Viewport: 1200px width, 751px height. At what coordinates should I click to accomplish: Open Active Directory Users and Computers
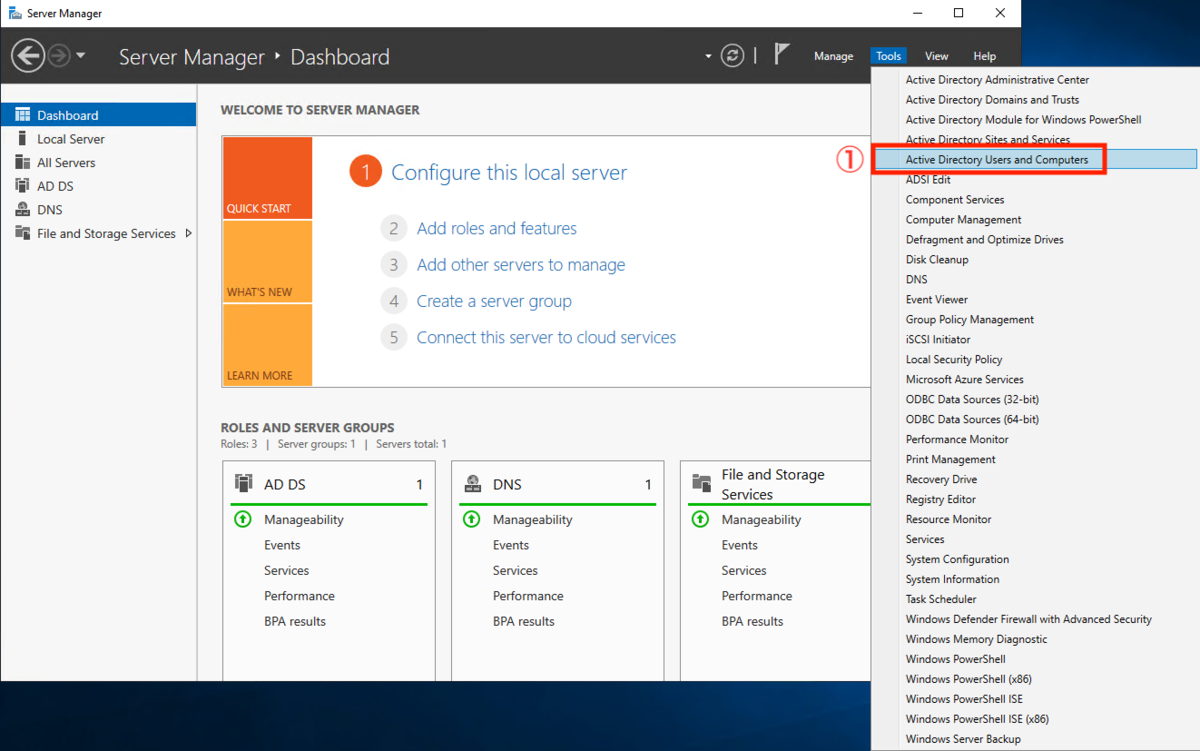point(1034,159)
